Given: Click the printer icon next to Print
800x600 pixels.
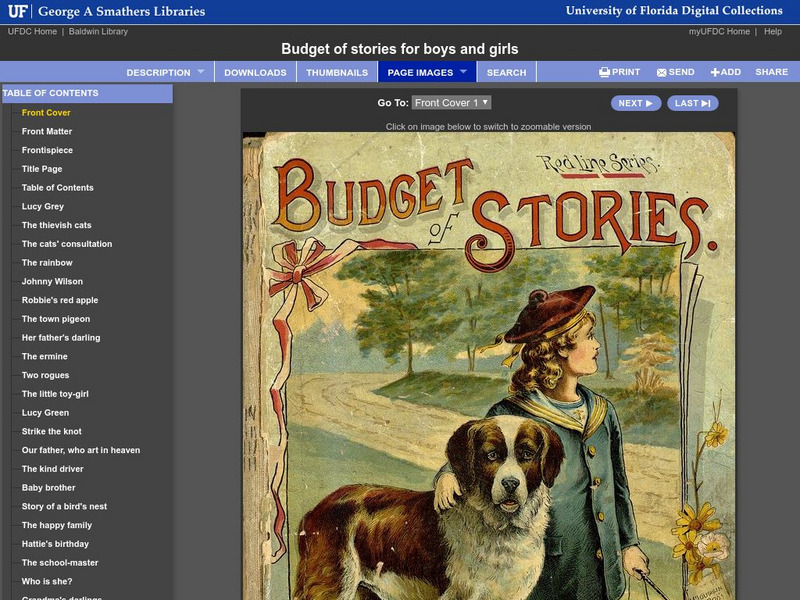Looking at the screenshot, I should coord(604,72).
